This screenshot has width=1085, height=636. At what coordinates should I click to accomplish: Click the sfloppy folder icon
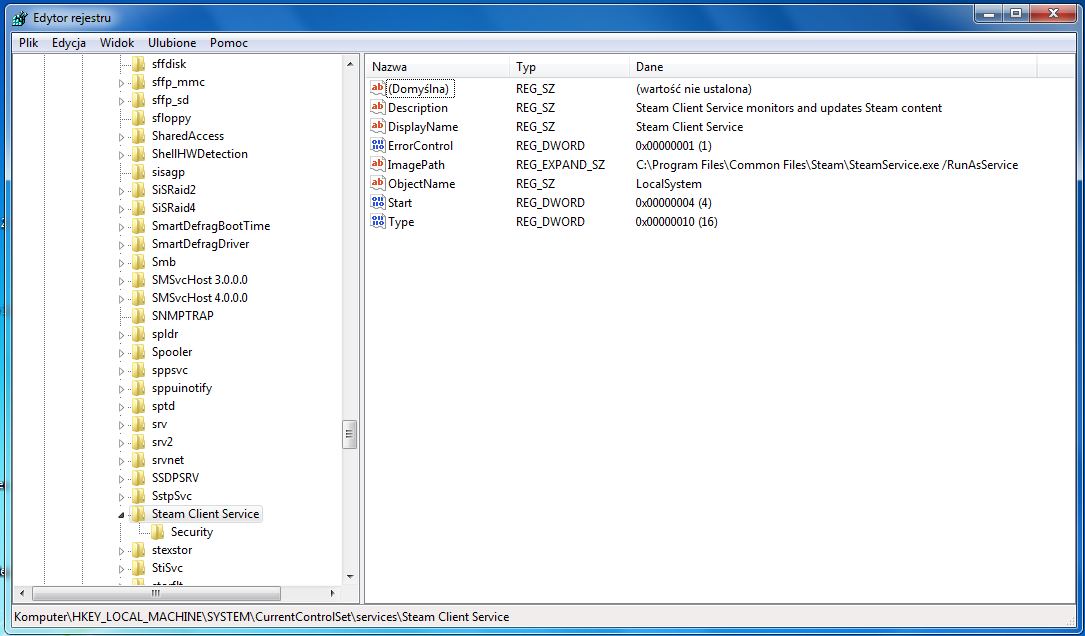(x=138, y=118)
